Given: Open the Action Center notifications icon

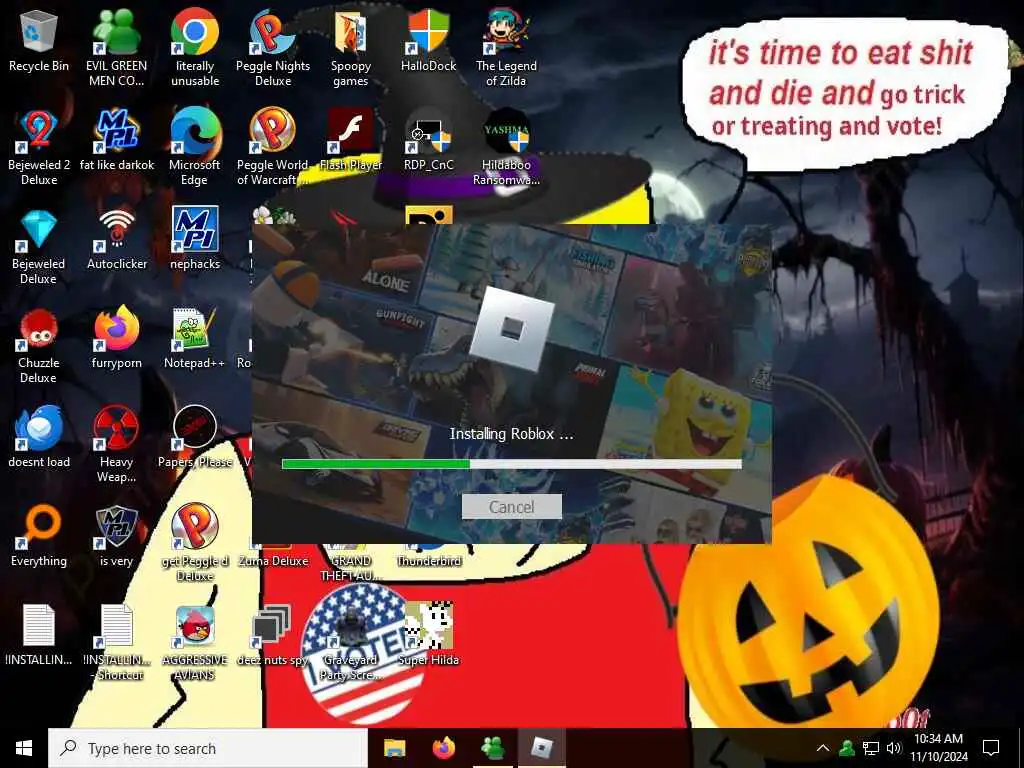Looking at the screenshot, I should coord(991,748).
